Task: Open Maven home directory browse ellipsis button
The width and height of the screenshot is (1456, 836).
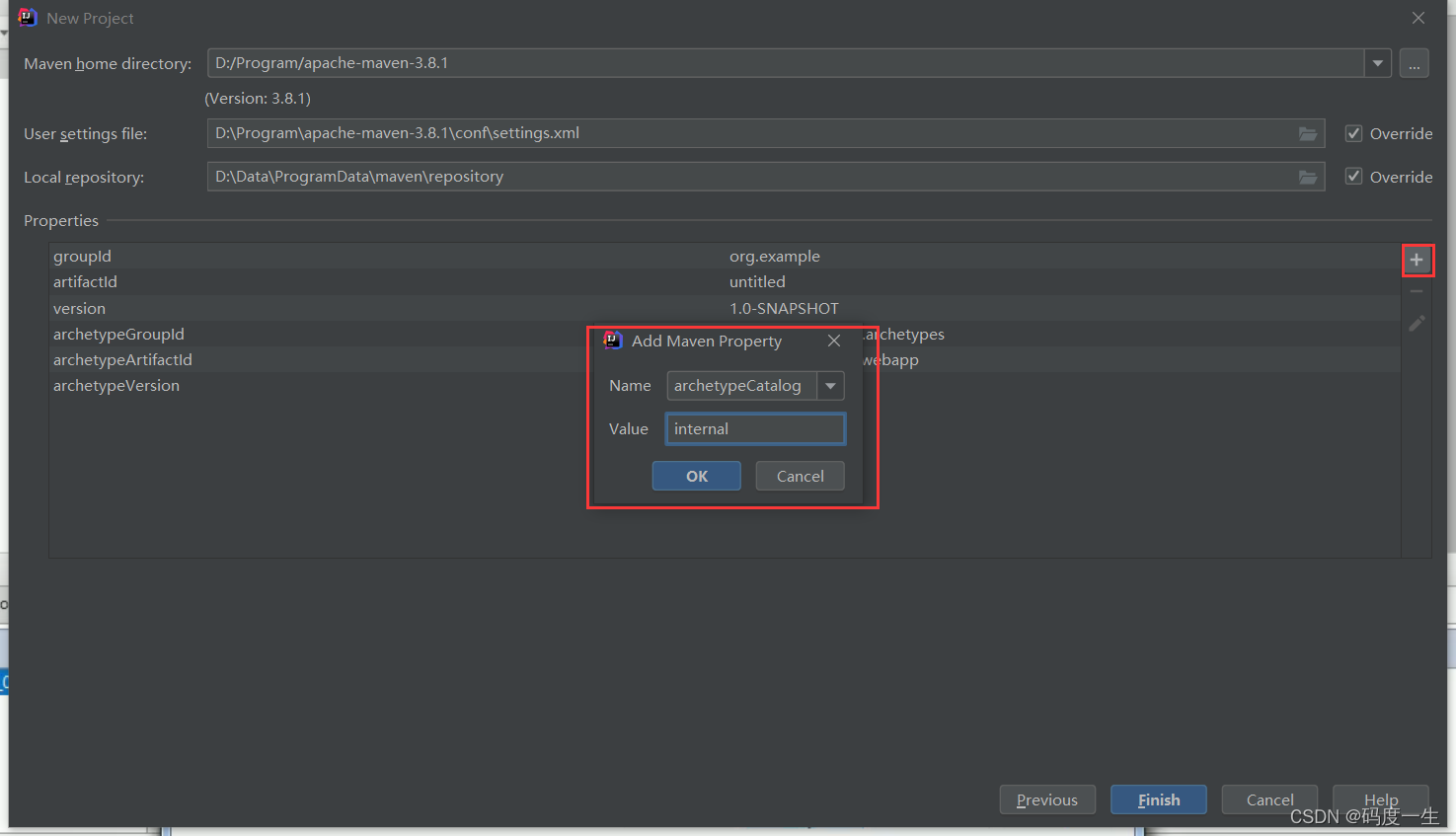Action: 1414,63
